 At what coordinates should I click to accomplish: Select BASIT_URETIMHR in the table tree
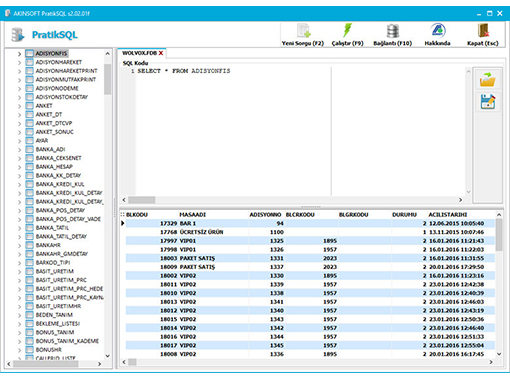click(58, 306)
